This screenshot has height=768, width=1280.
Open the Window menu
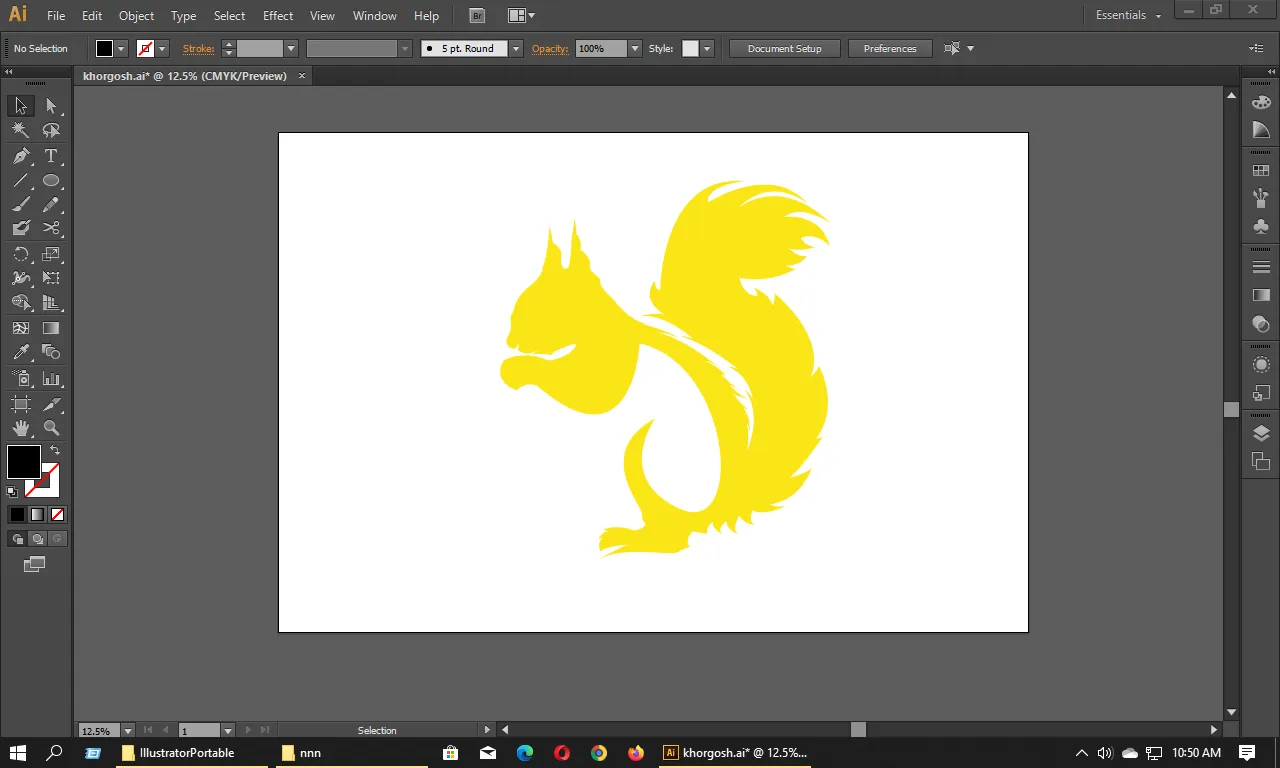click(375, 16)
